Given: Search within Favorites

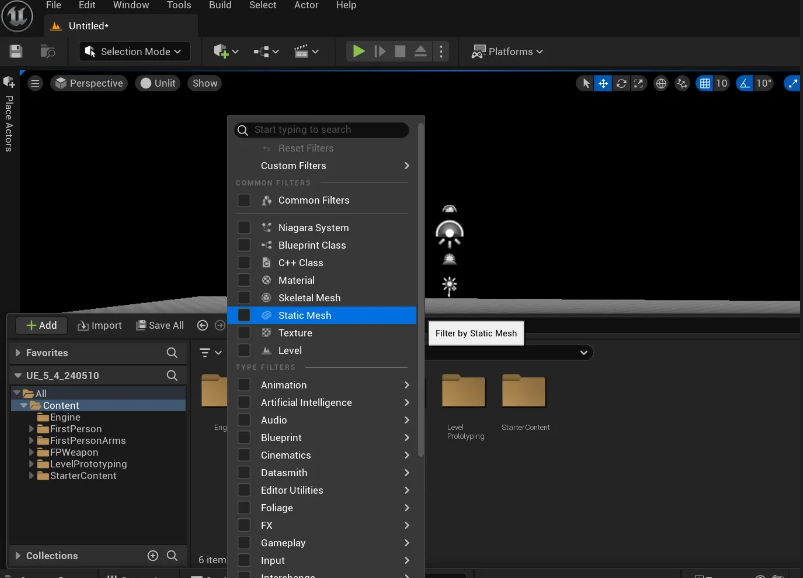Looking at the screenshot, I should pyautogui.click(x=172, y=353).
